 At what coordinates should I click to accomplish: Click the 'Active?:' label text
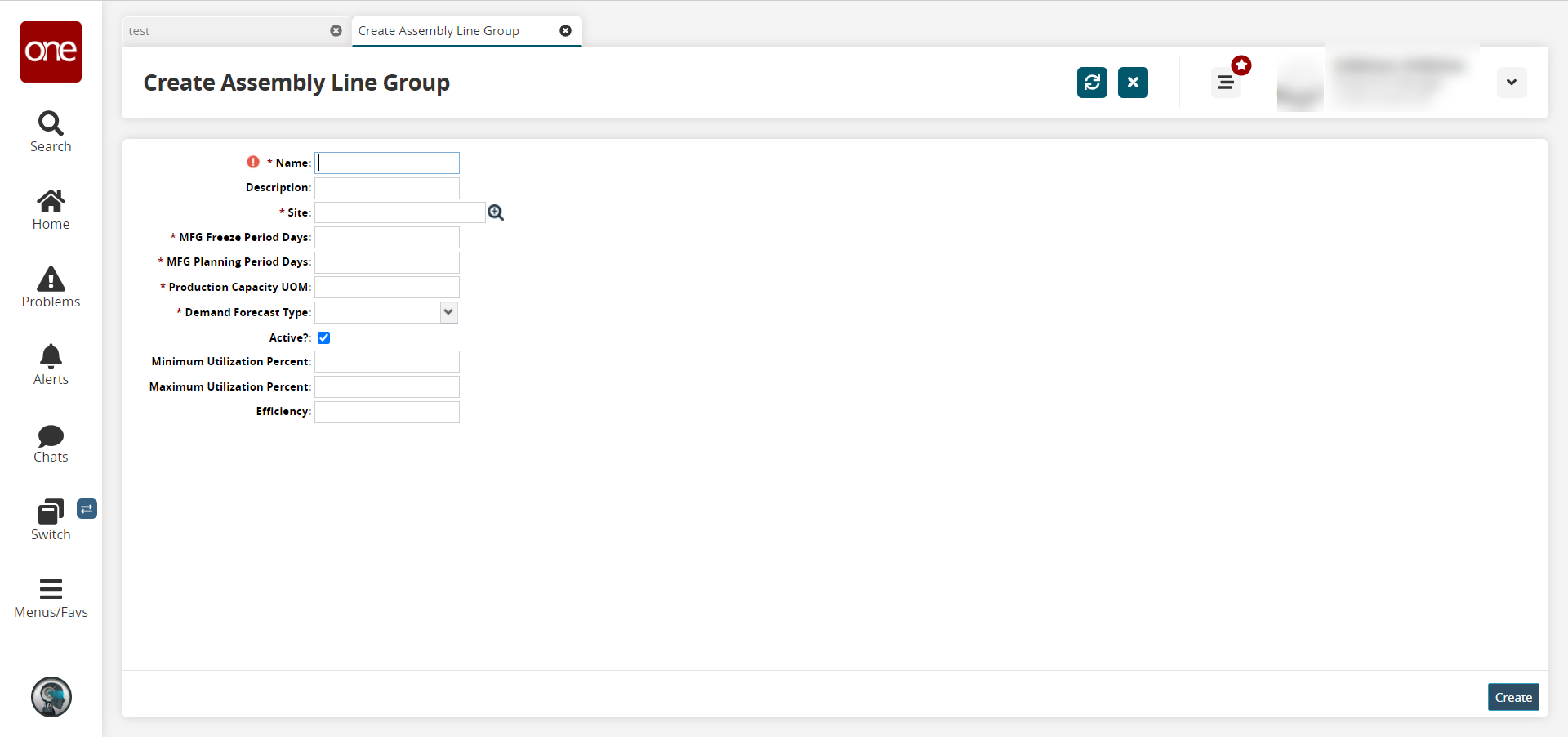290,337
